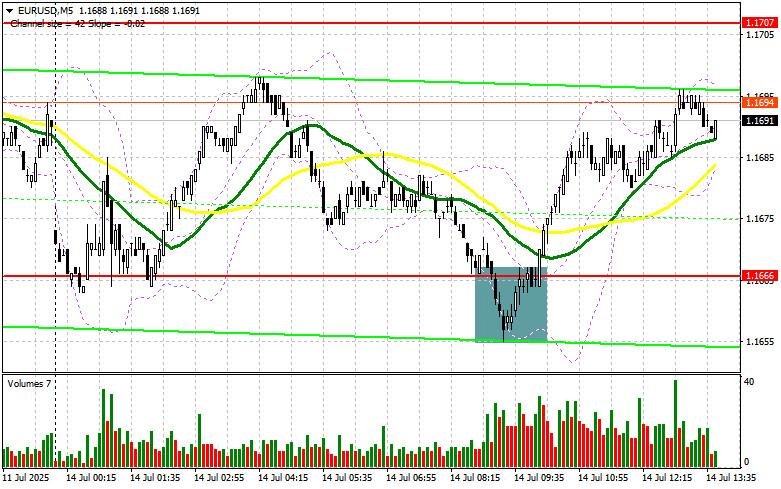Click the '14 Jul 05:35' time label

tap(347, 478)
